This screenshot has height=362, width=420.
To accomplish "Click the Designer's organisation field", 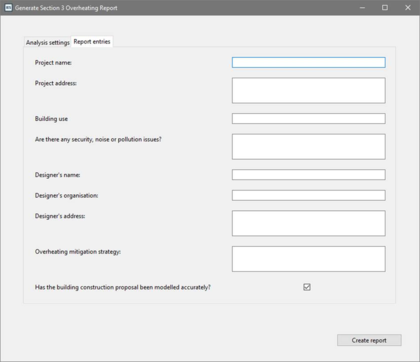I will pyautogui.click(x=309, y=195).
